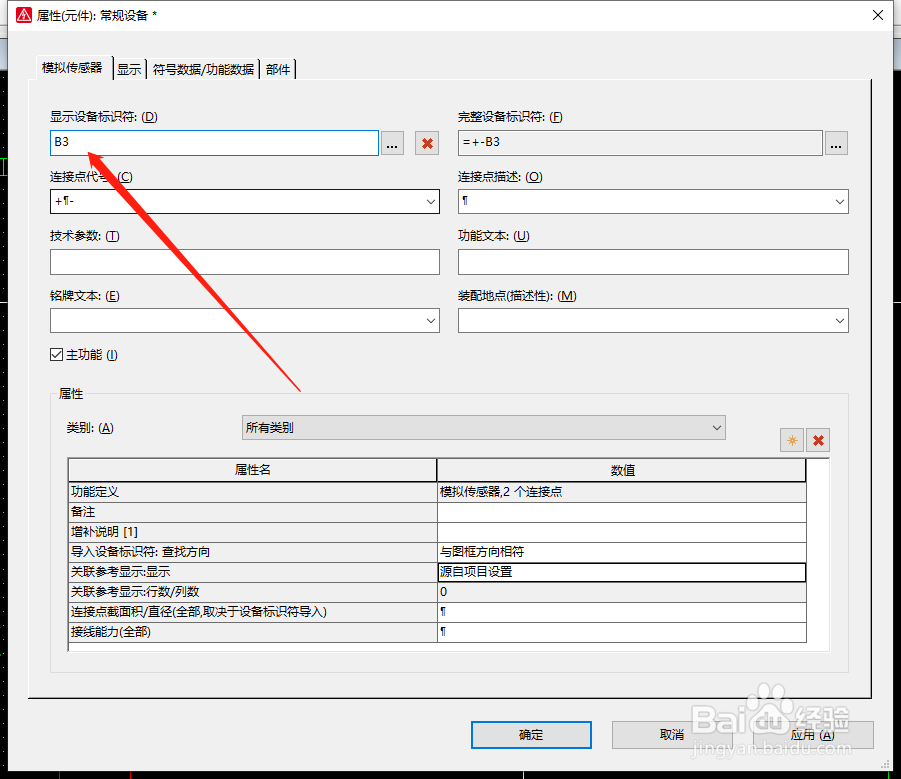Viewport: 901px width, 779px height.
Task: Open the browse dialog for 显示设备标识符
Action: 392,143
